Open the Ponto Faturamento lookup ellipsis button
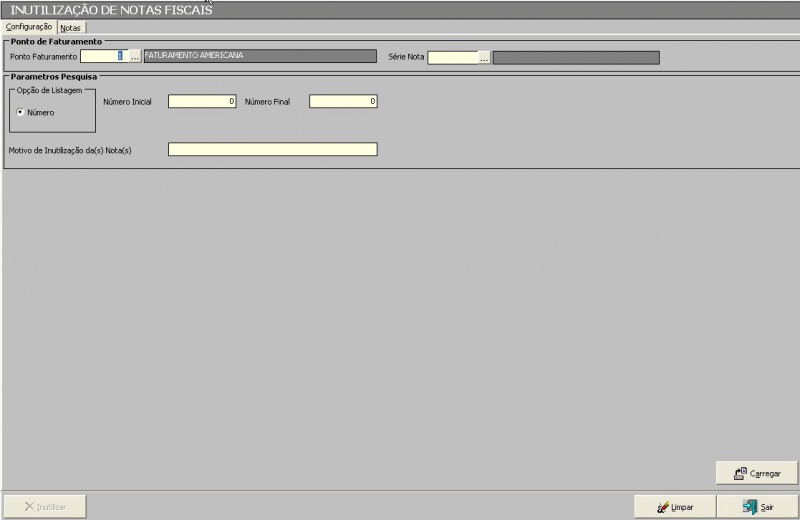Viewport: 800px width, 520px height. click(135, 58)
